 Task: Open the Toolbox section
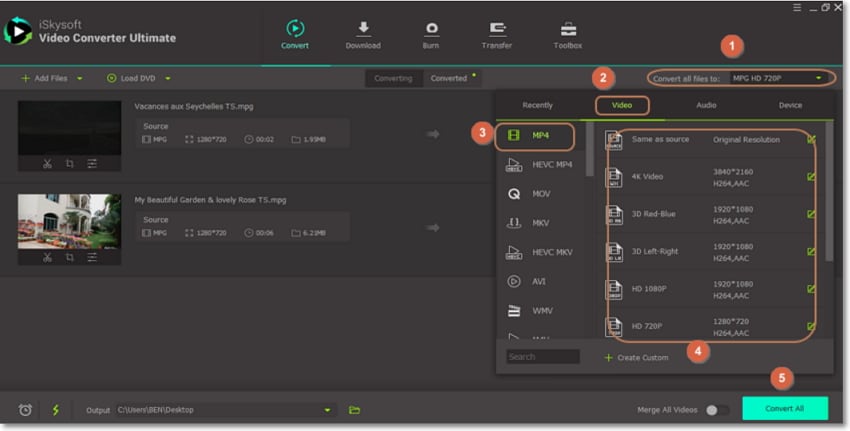(568, 35)
